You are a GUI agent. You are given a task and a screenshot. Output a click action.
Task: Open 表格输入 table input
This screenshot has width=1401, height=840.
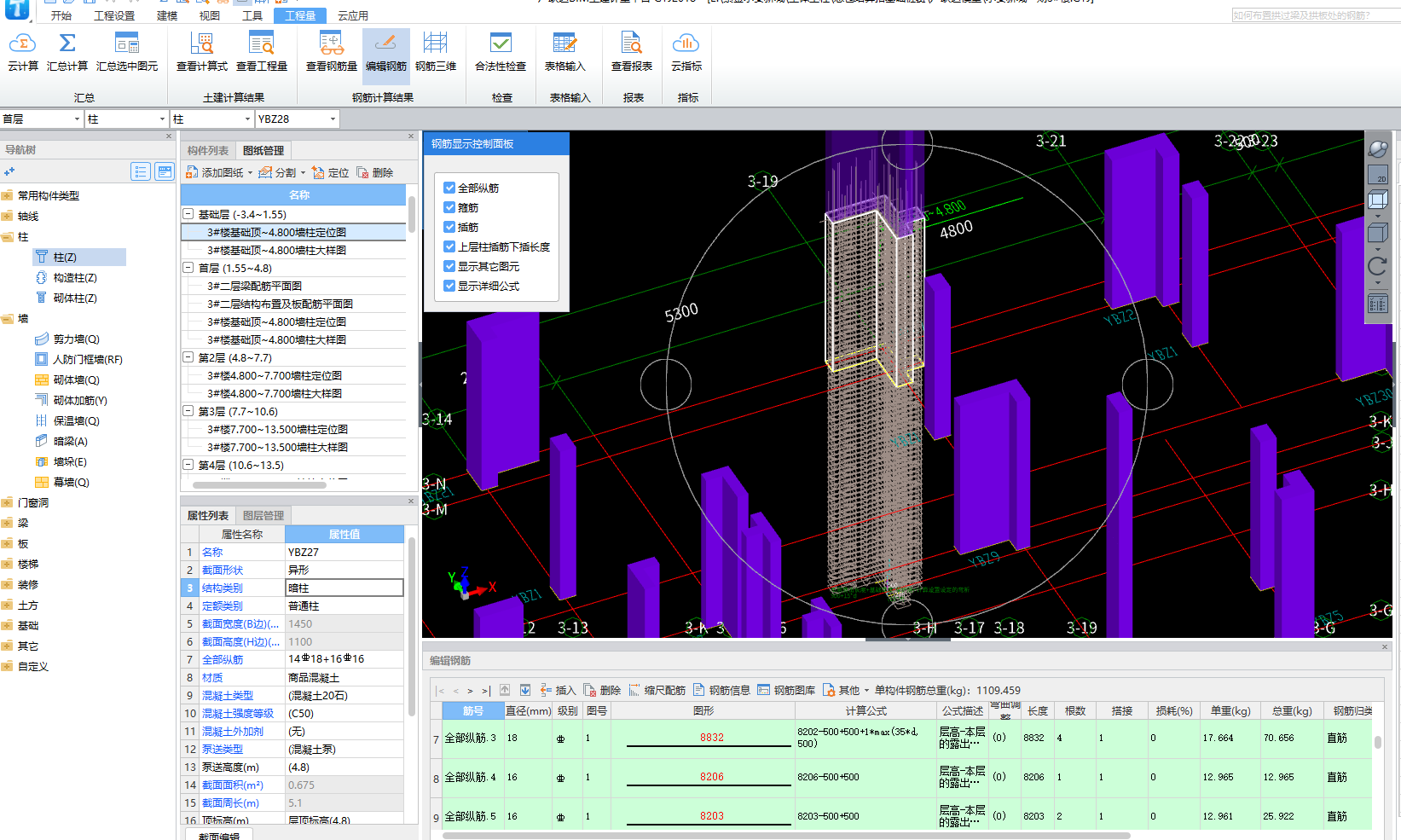tap(564, 51)
